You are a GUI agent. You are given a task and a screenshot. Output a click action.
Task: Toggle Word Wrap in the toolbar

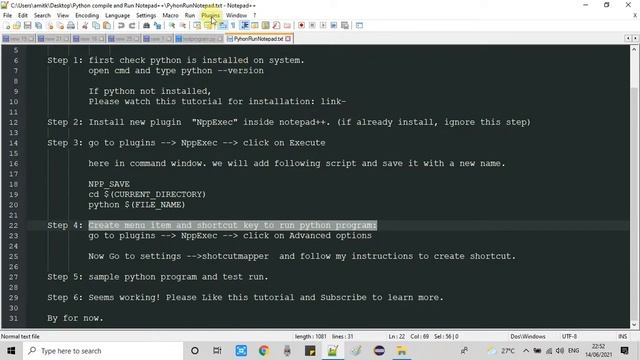click(222, 25)
